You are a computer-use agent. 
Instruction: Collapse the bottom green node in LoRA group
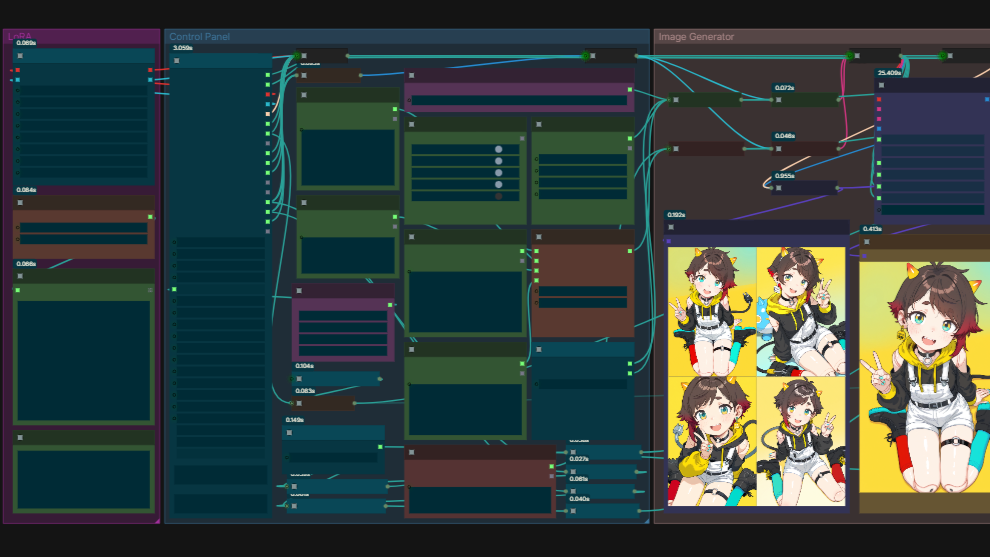(x=20, y=437)
